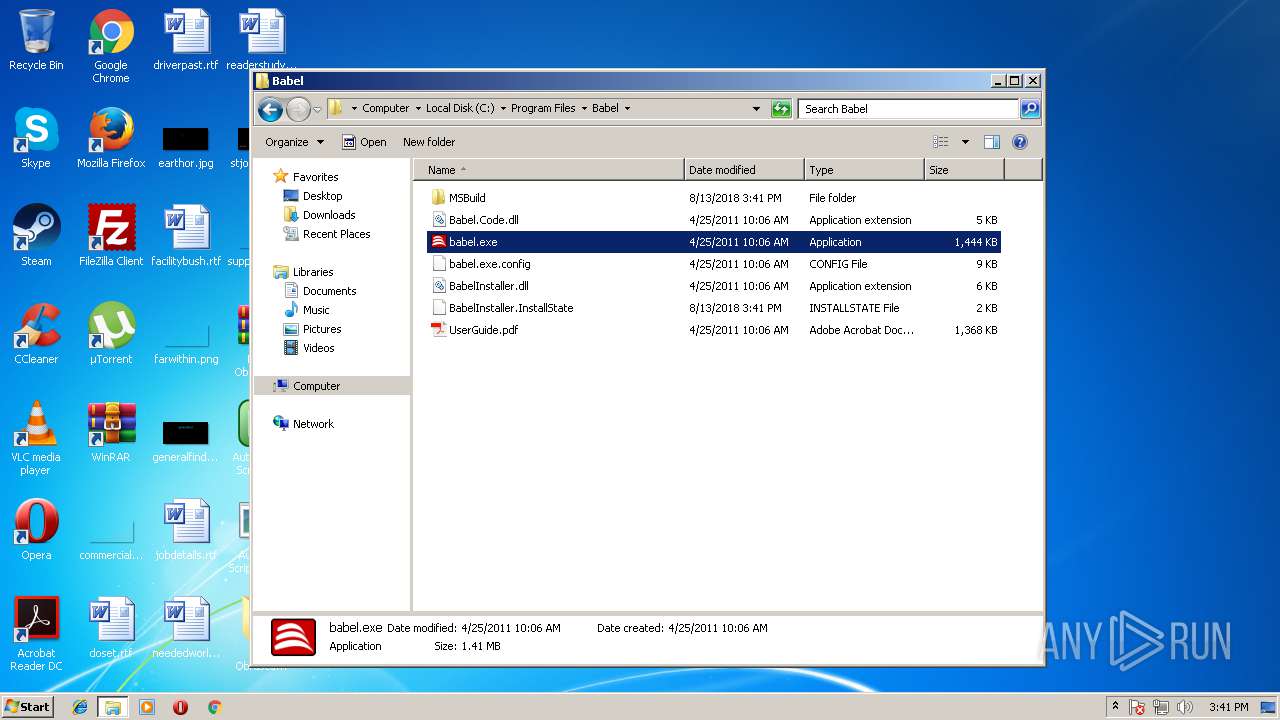
Task: Open the Start menu
Action: click(27, 707)
